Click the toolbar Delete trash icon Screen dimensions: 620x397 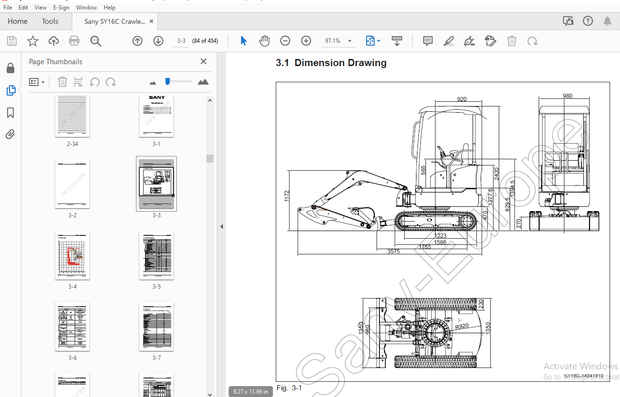(x=512, y=41)
